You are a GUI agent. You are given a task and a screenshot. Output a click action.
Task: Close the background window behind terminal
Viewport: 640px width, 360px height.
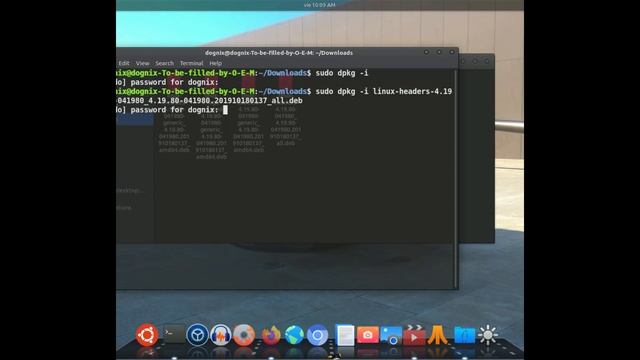click(x=487, y=62)
